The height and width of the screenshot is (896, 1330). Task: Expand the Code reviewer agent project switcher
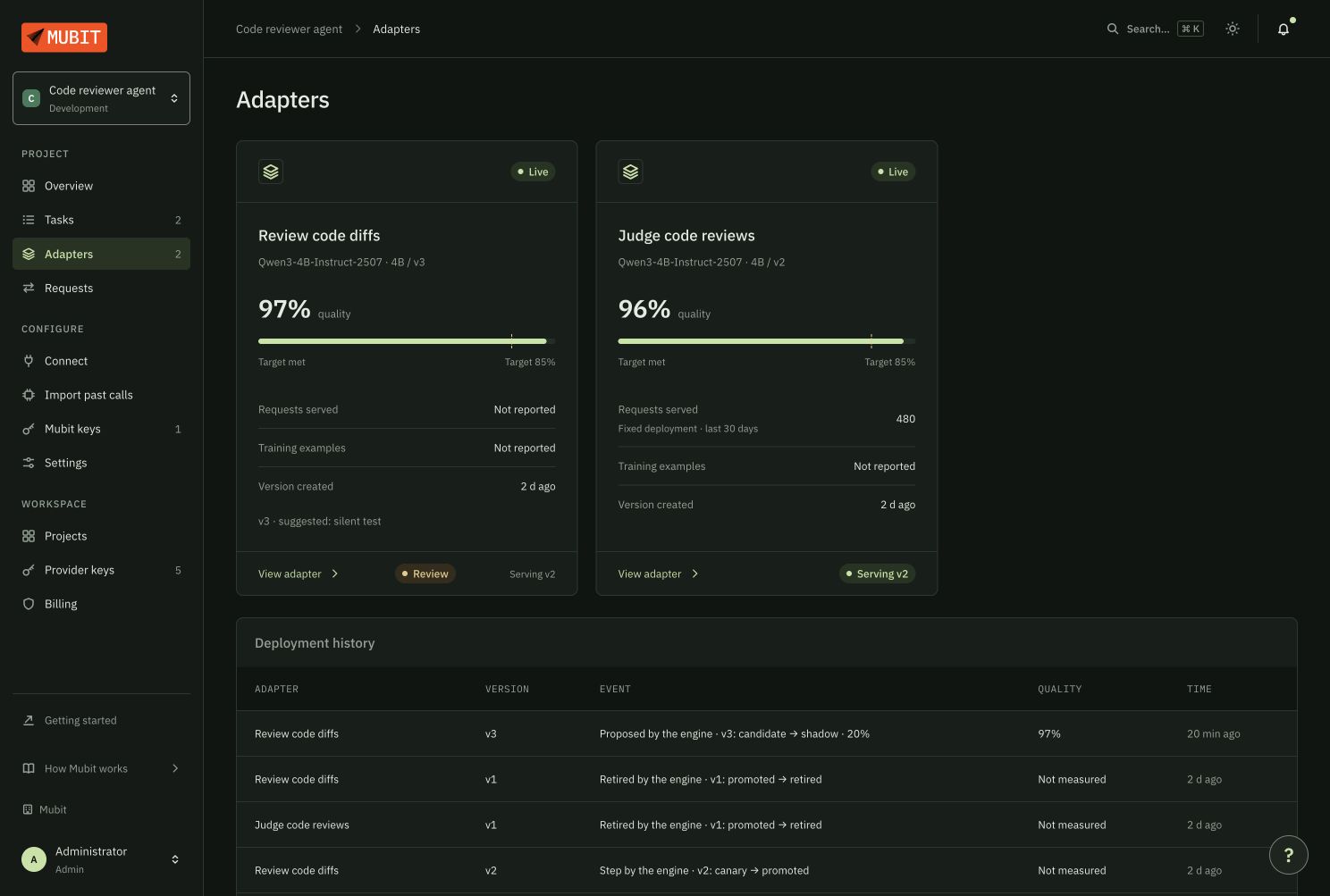pyautogui.click(x=101, y=98)
